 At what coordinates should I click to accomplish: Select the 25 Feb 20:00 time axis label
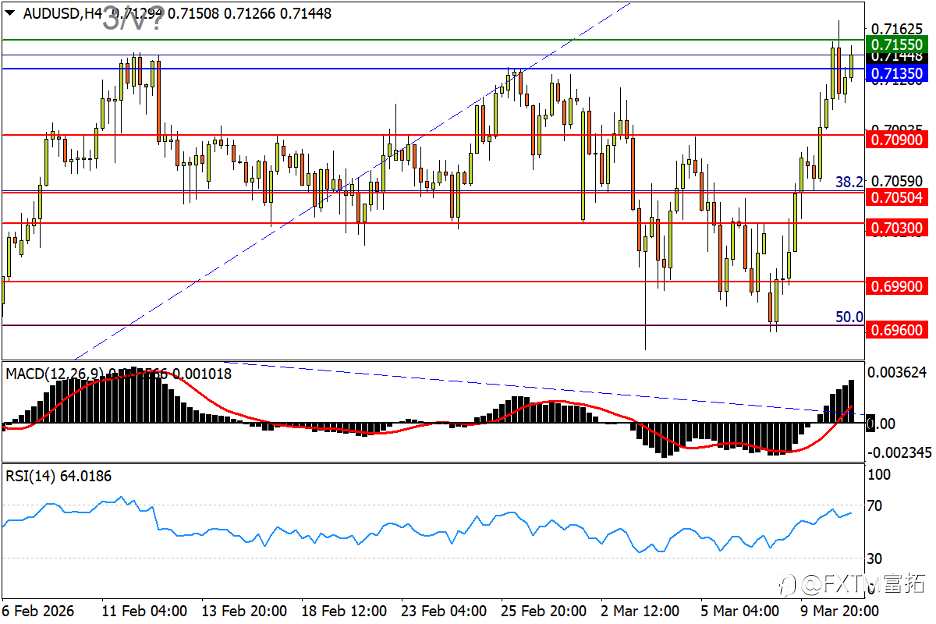tap(543, 611)
